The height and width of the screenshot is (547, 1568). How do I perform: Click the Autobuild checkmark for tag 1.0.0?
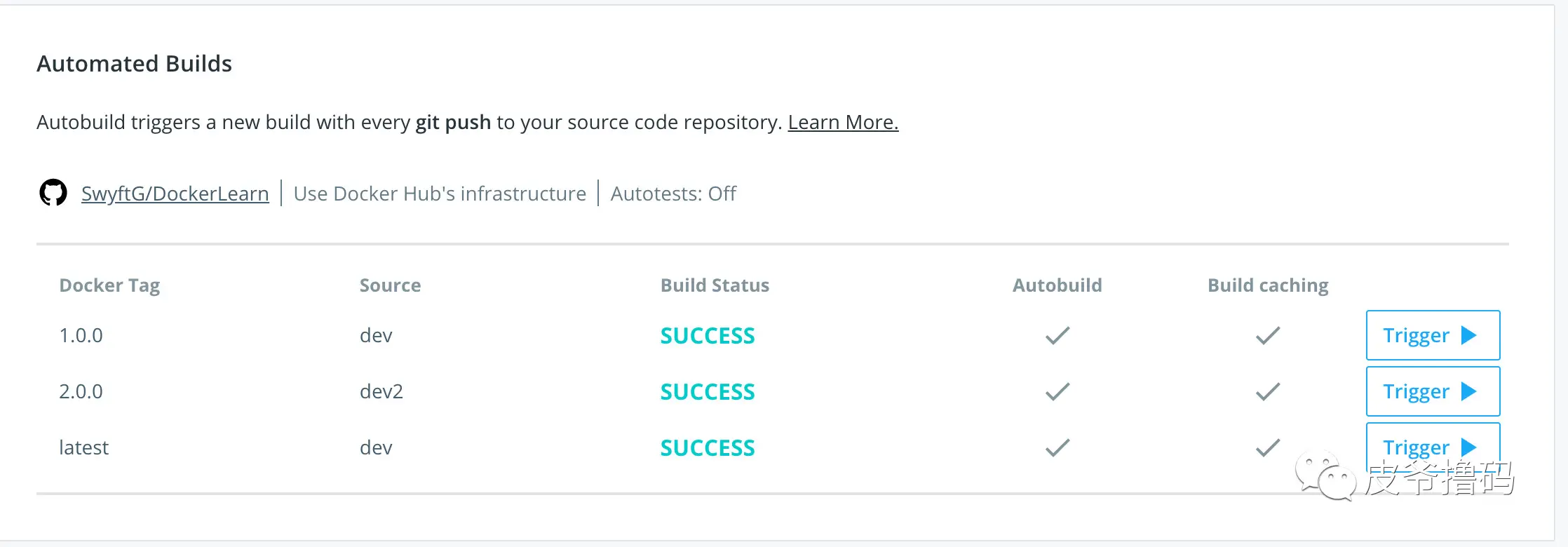tap(1057, 335)
